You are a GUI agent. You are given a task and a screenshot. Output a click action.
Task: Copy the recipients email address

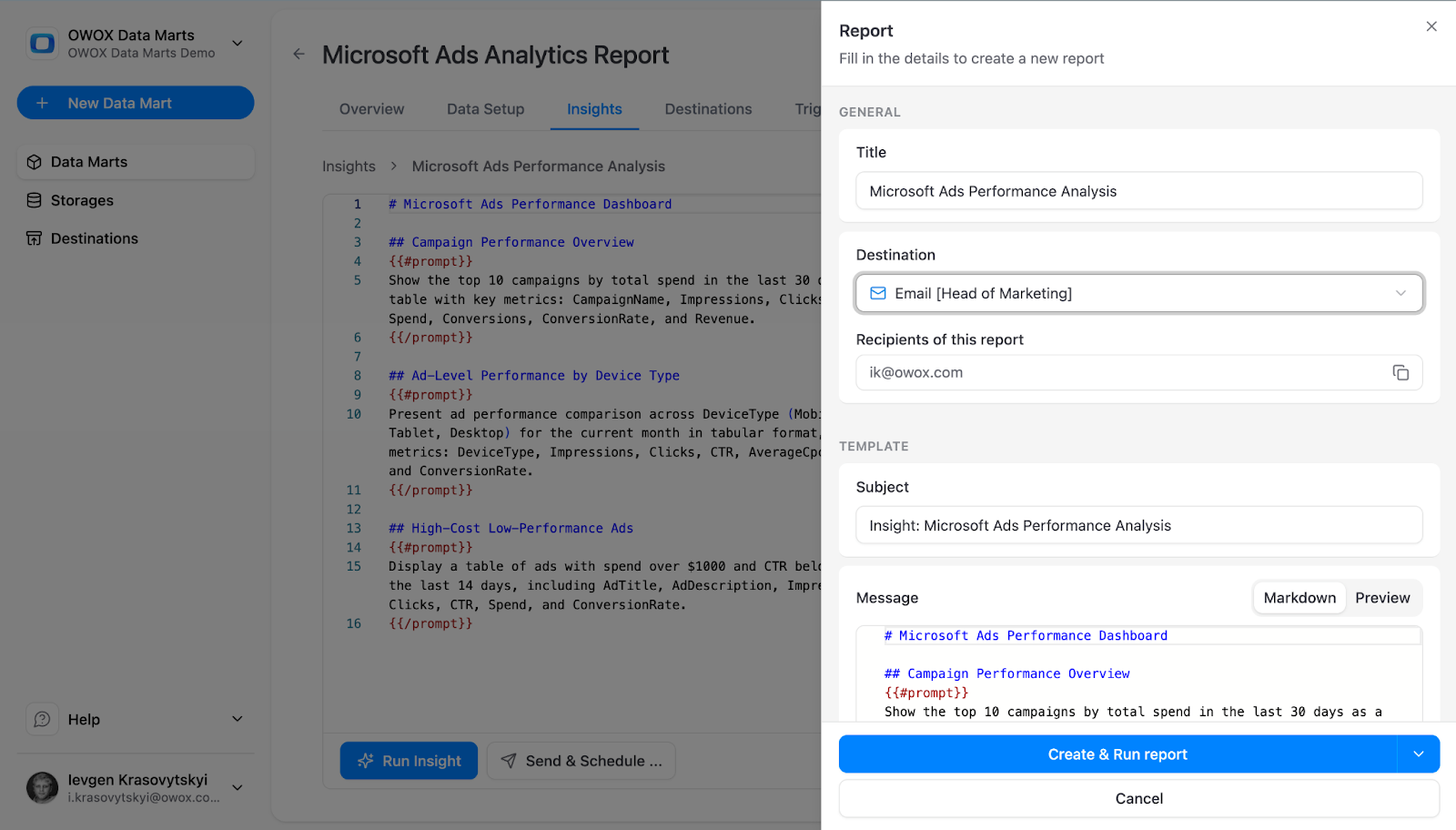coord(1399,372)
